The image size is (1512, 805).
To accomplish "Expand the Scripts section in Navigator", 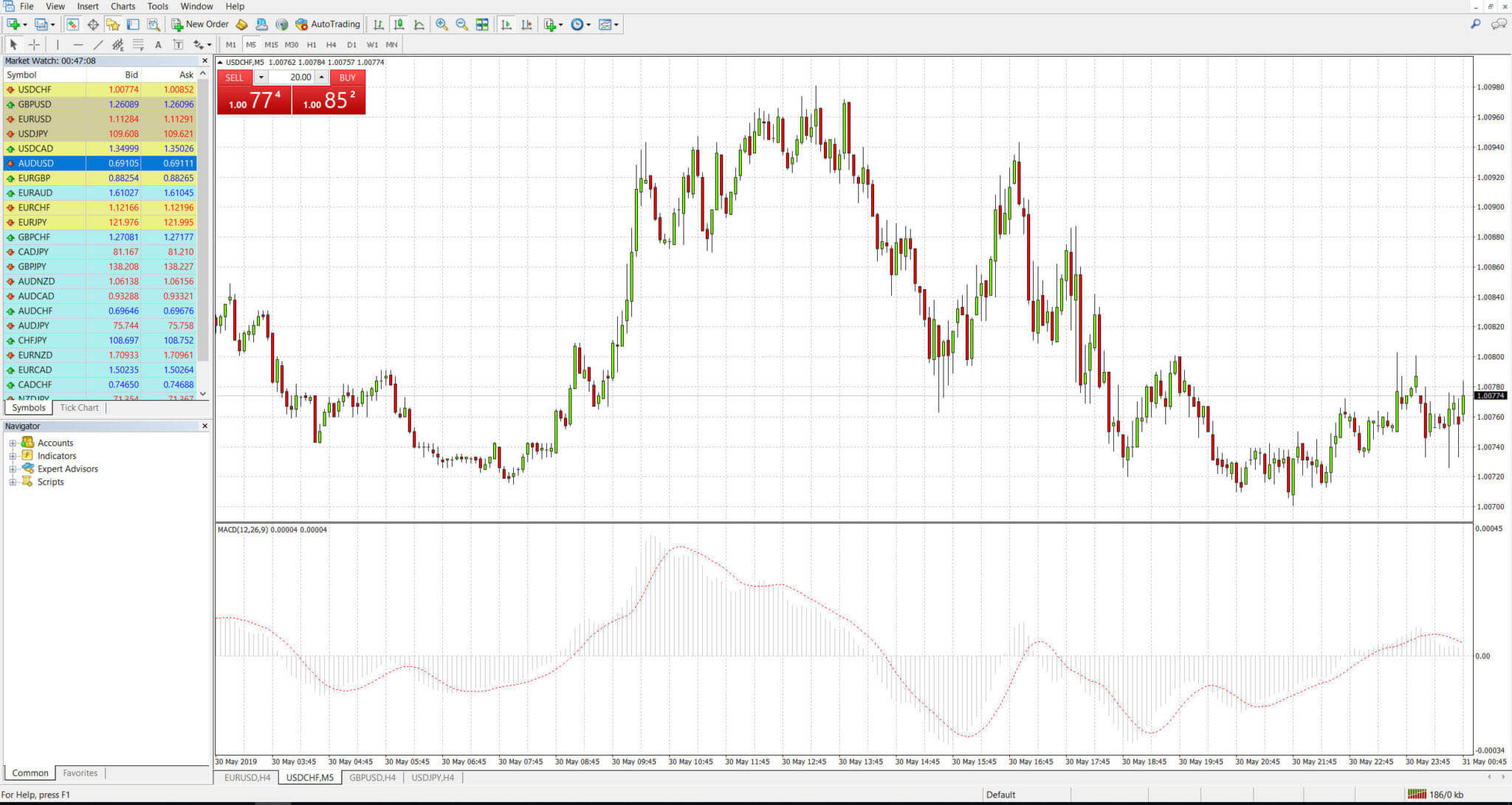I will [x=9, y=482].
